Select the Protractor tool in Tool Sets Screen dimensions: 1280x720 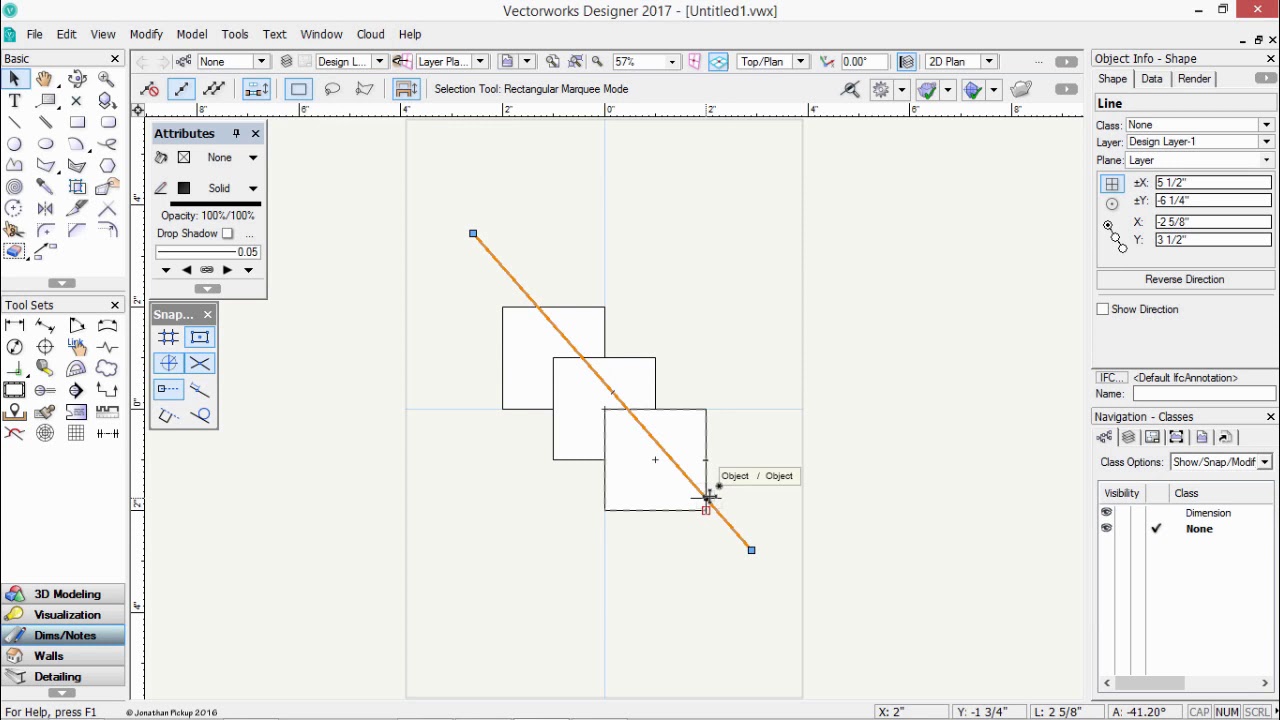tap(76, 368)
